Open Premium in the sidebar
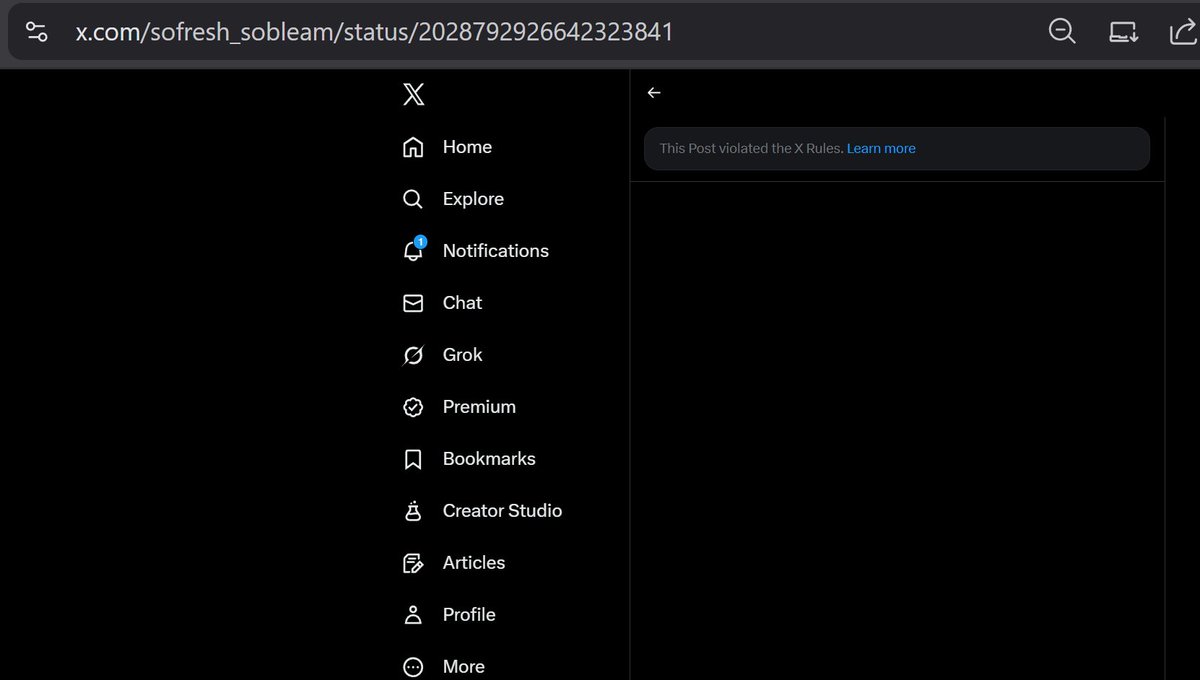This screenshot has height=680, width=1200. click(x=479, y=407)
